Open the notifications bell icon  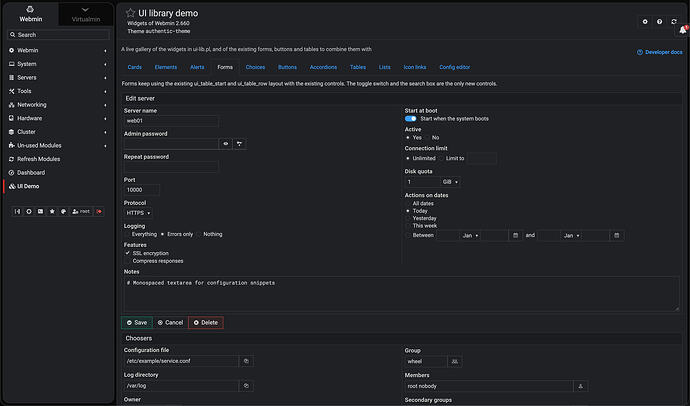[683, 30]
